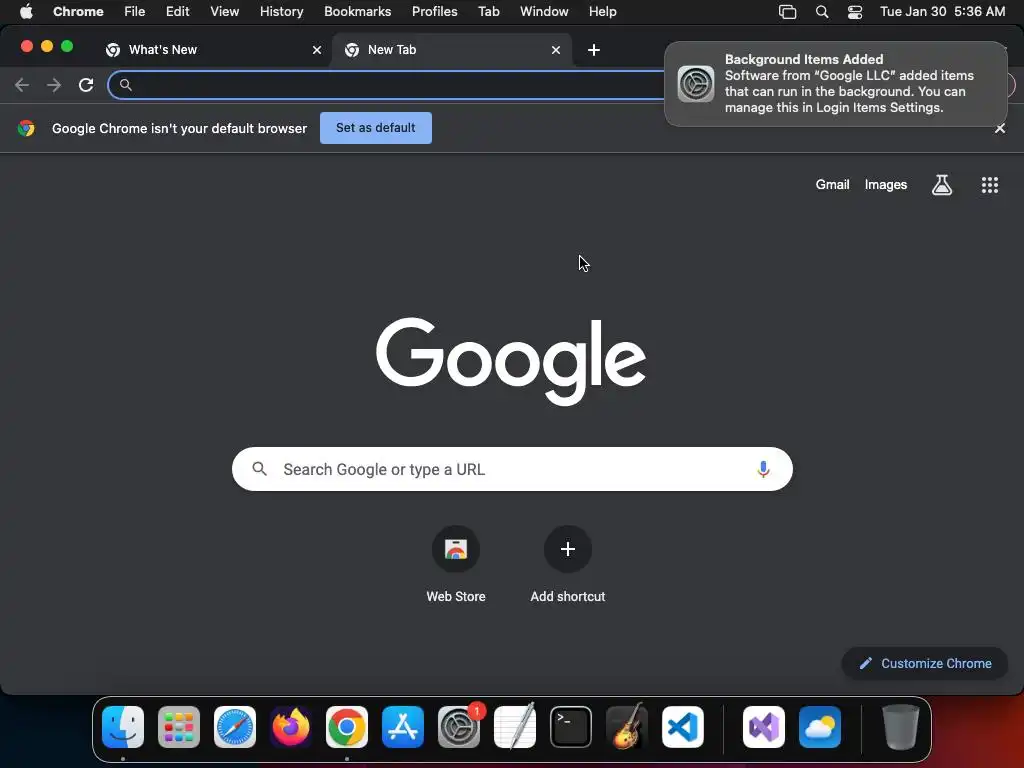Open Finder from the Dock
Image resolution: width=1024 pixels, height=768 pixels.
click(x=123, y=727)
